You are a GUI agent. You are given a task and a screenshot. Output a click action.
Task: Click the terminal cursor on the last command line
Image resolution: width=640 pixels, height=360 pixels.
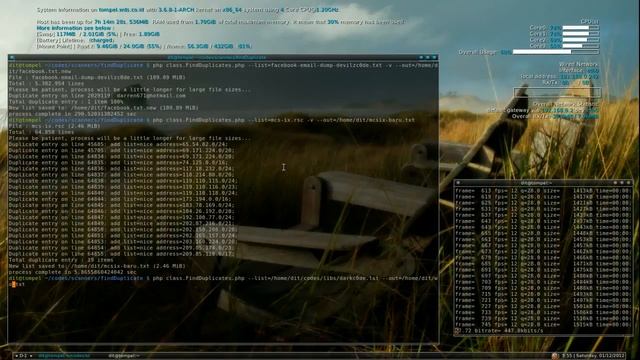pyautogui.click(x=13, y=284)
